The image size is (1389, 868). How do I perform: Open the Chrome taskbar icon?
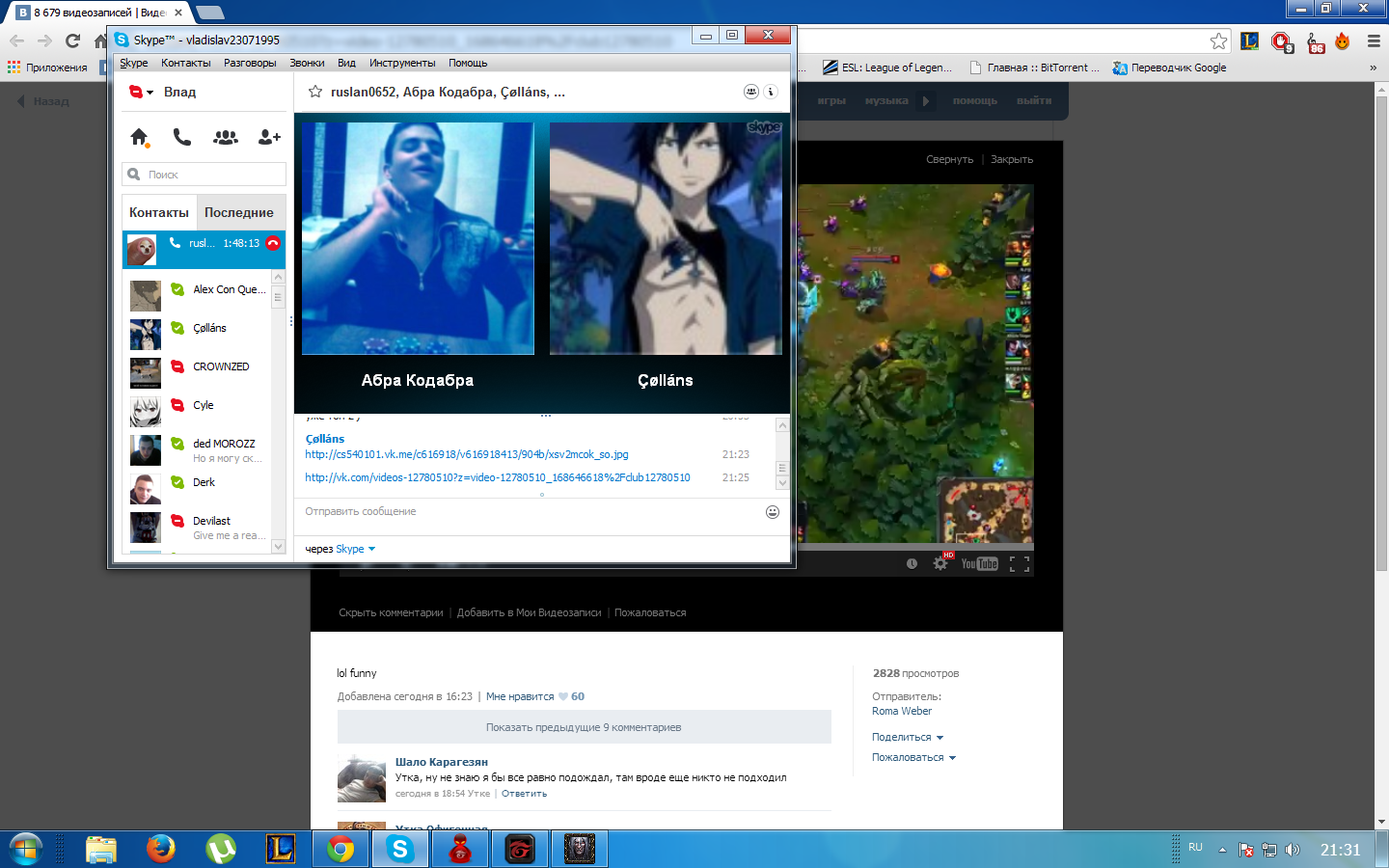(x=340, y=849)
